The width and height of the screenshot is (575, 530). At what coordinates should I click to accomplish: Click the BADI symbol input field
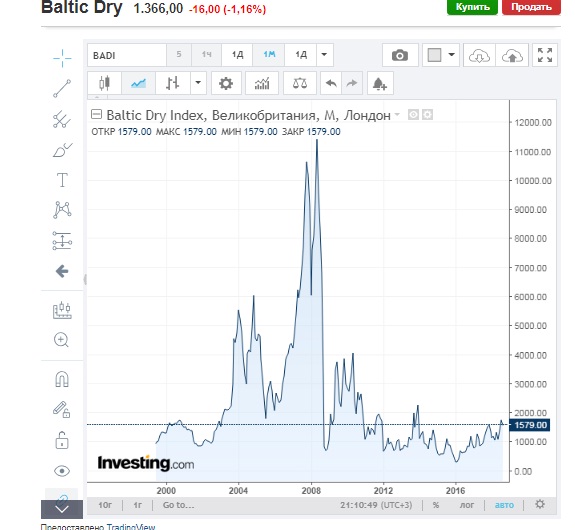pos(127,55)
